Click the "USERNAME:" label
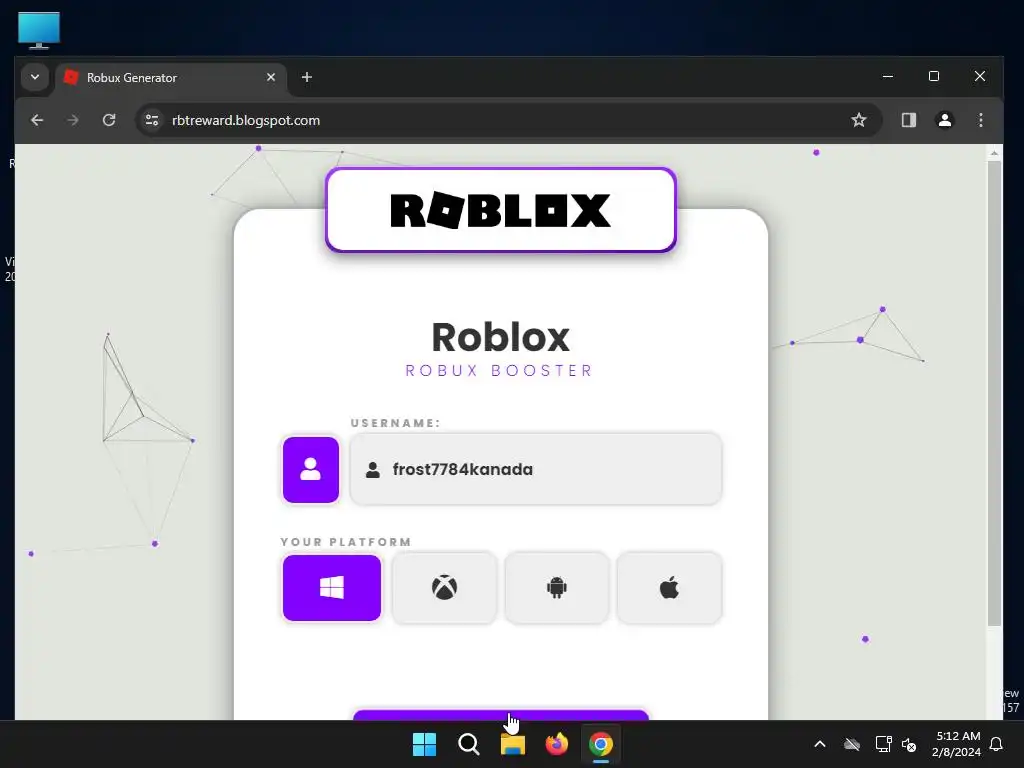This screenshot has width=1024, height=768. (396, 423)
